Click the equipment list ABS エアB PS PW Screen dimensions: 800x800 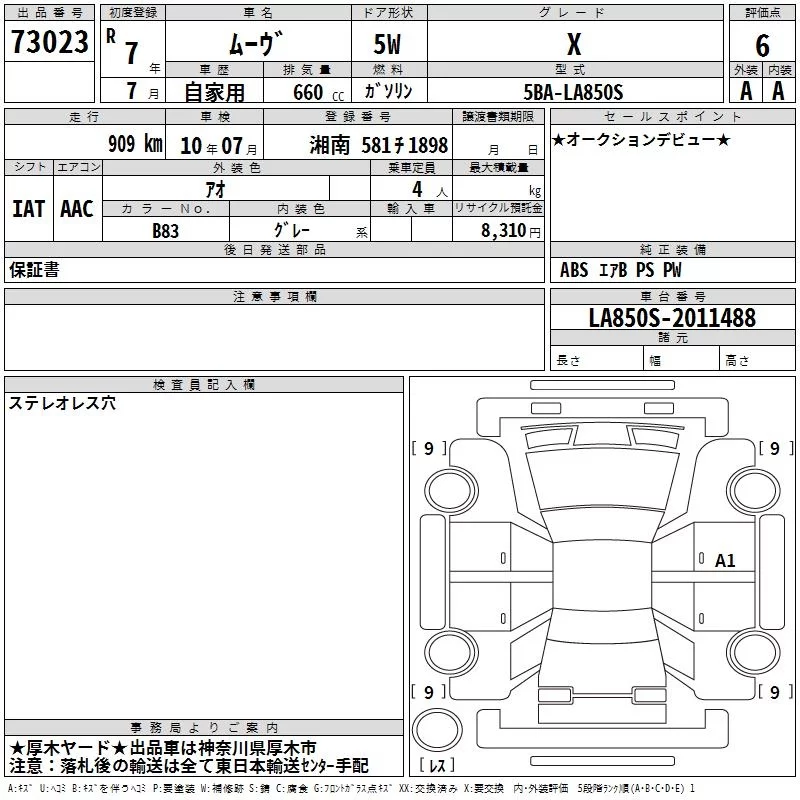pyautogui.click(x=620, y=270)
